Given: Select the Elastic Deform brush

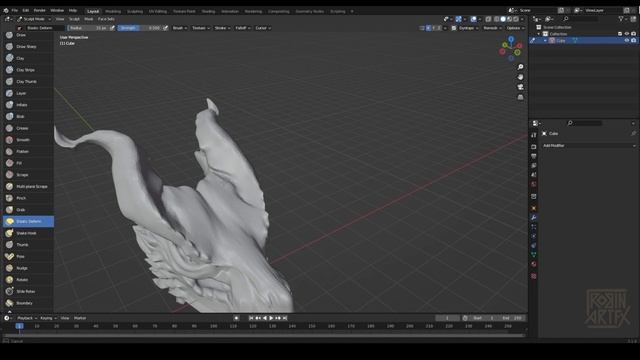Looking at the screenshot, I should tap(28, 221).
